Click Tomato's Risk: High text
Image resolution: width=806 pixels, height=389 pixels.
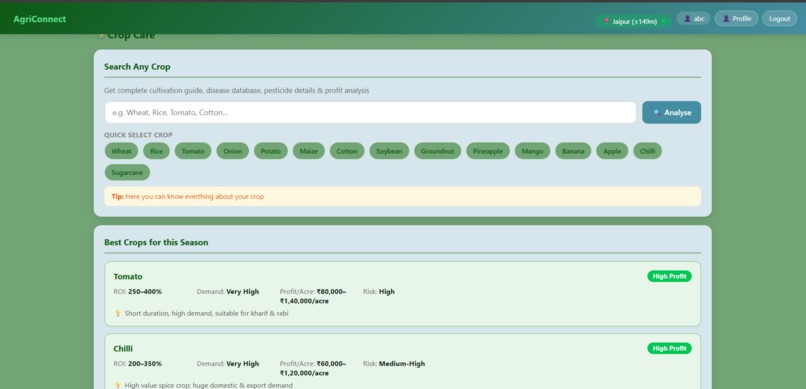[x=379, y=291]
